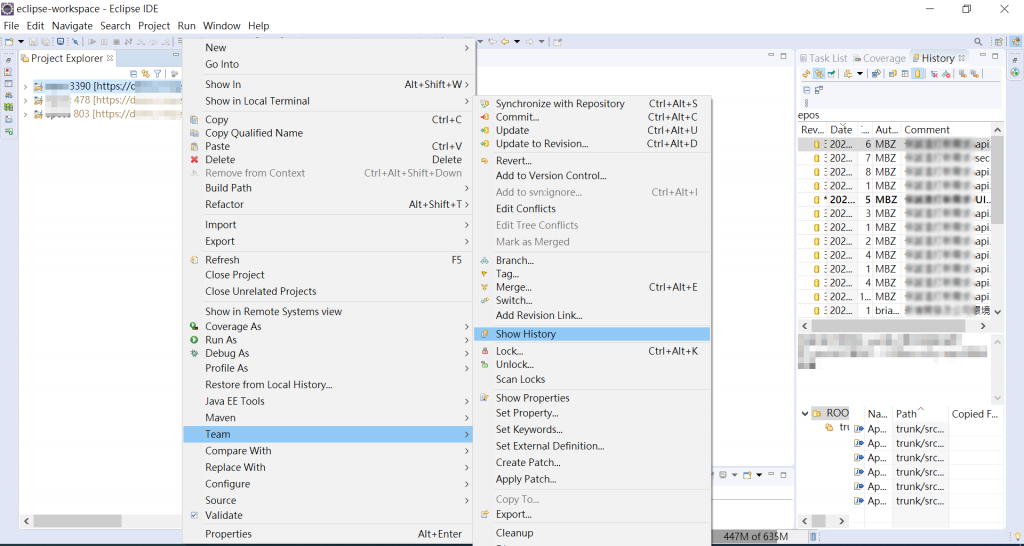1024x546 pixels.
Task: Collapse the ROO folder node in History
Action: pyautogui.click(x=805, y=413)
